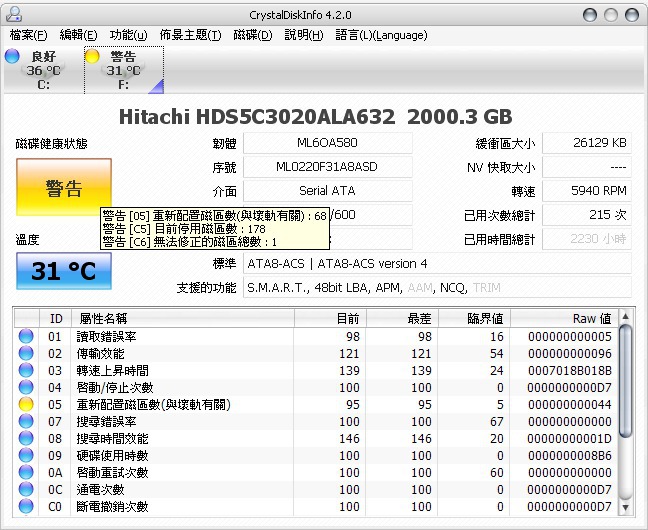Click the last round window button in title bar
The height and width of the screenshot is (530, 648).
632,15
